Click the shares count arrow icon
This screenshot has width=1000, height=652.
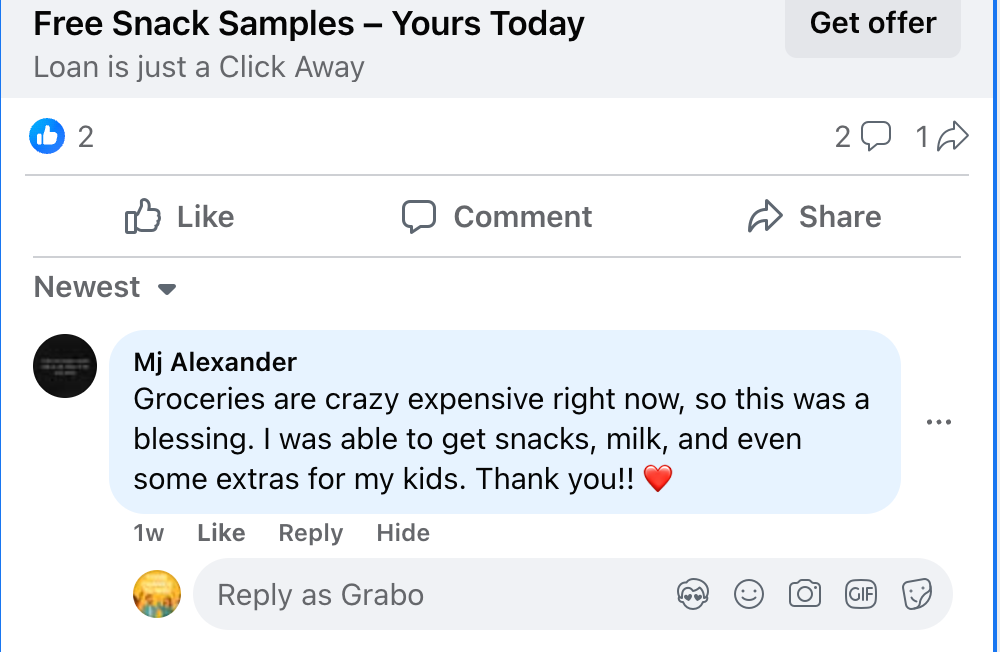coord(954,136)
